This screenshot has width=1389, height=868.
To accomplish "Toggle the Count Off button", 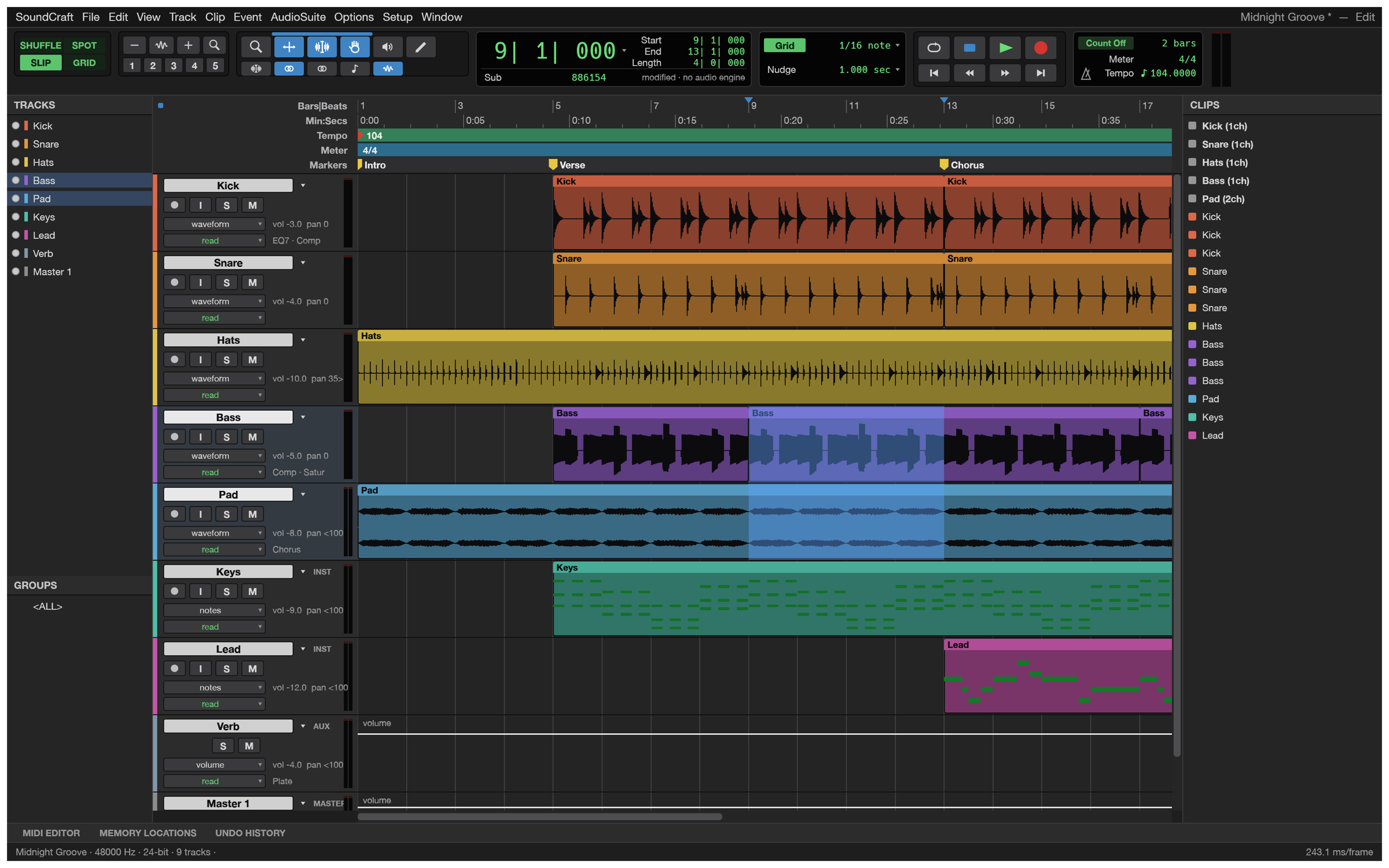I will point(1105,43).
